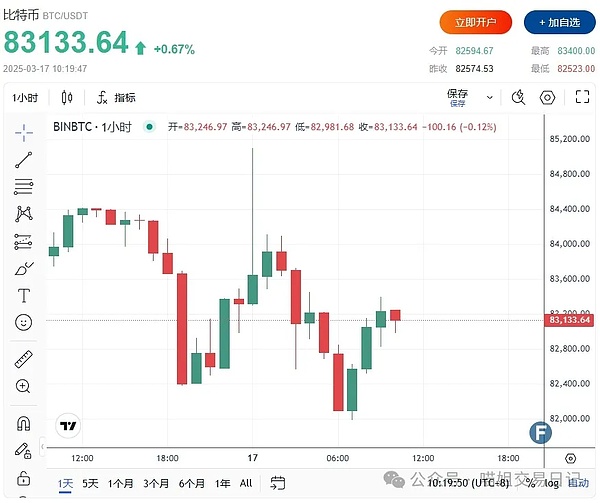Expand the 保存 layout dropdown arrow

point(489,98)
